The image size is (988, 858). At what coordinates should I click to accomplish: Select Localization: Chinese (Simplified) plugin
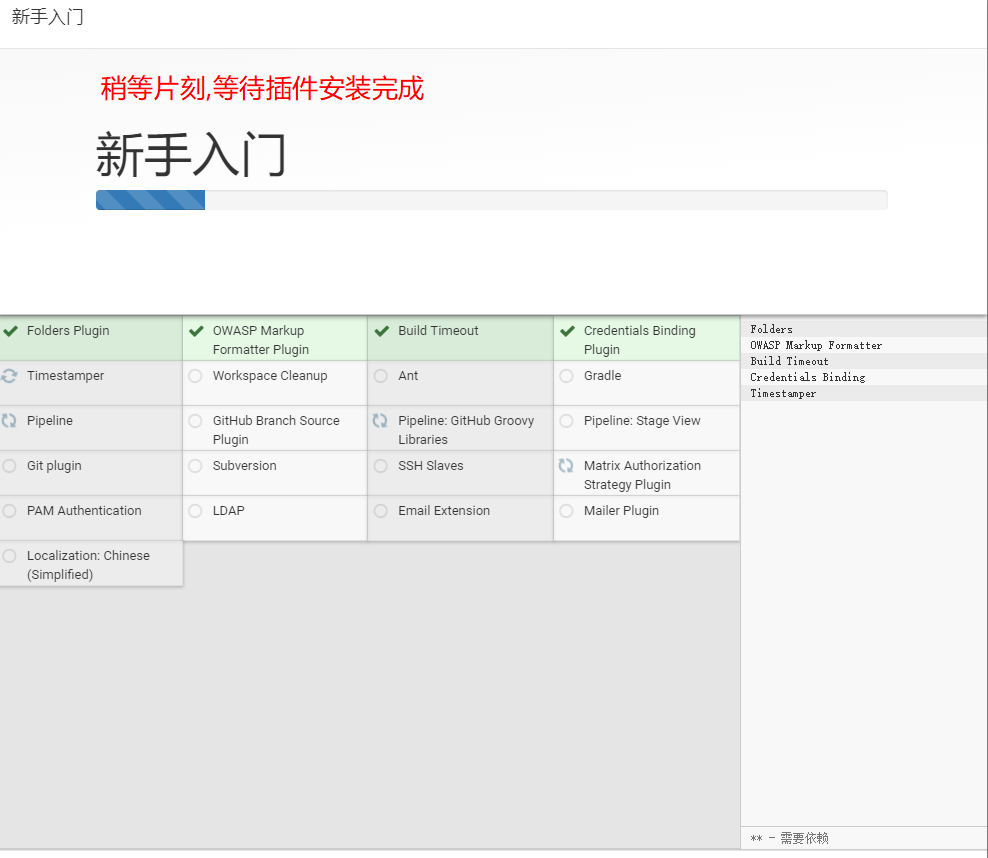pos(90,564)
